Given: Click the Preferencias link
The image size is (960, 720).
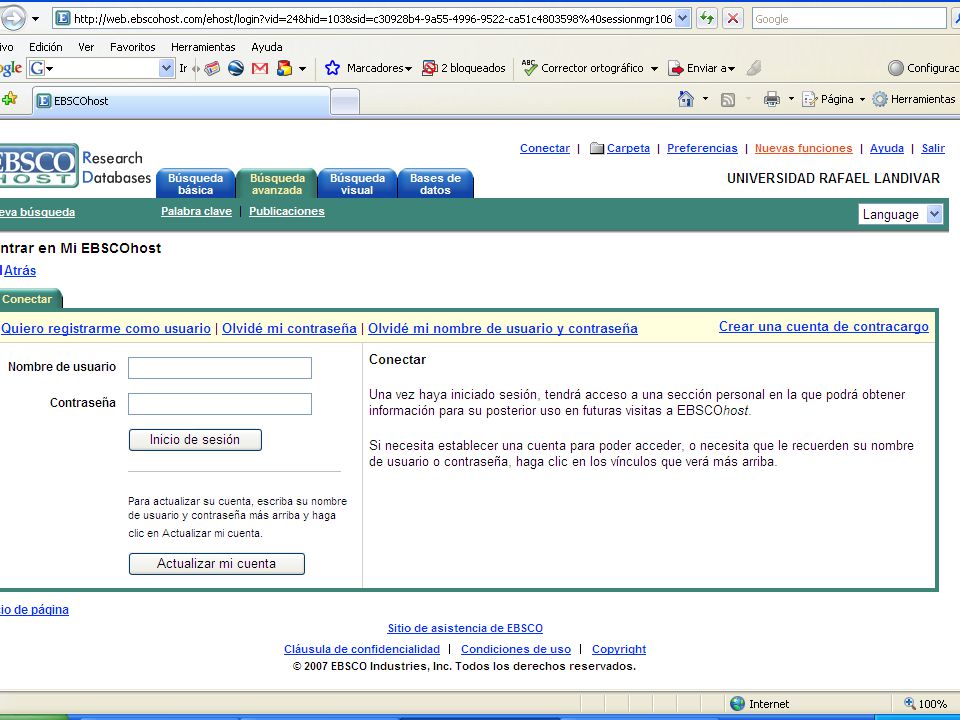Looking at the screenshot, I should coord(702,148).
